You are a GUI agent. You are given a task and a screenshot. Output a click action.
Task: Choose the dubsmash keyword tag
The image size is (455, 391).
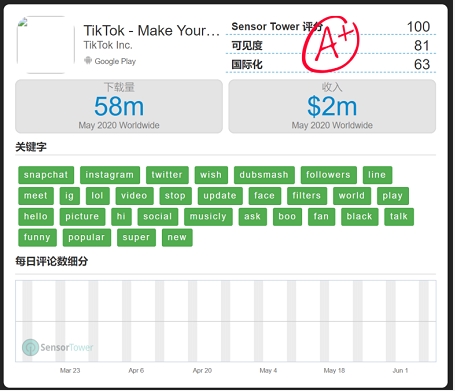264,175
